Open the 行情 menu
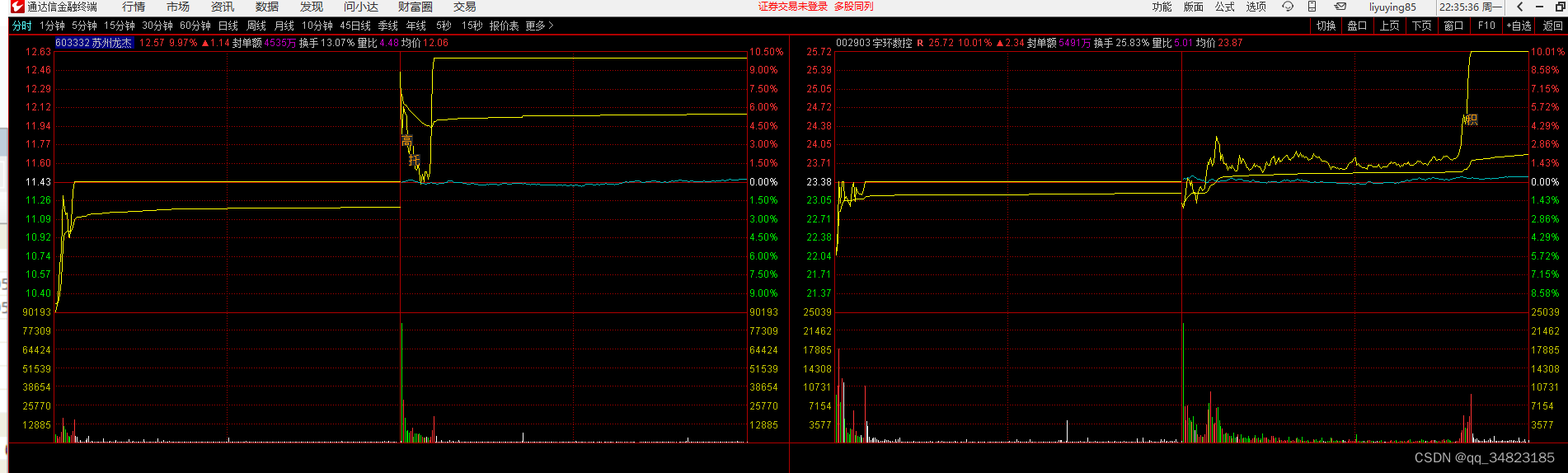The image size is (1568, 473). pos(134,7)
